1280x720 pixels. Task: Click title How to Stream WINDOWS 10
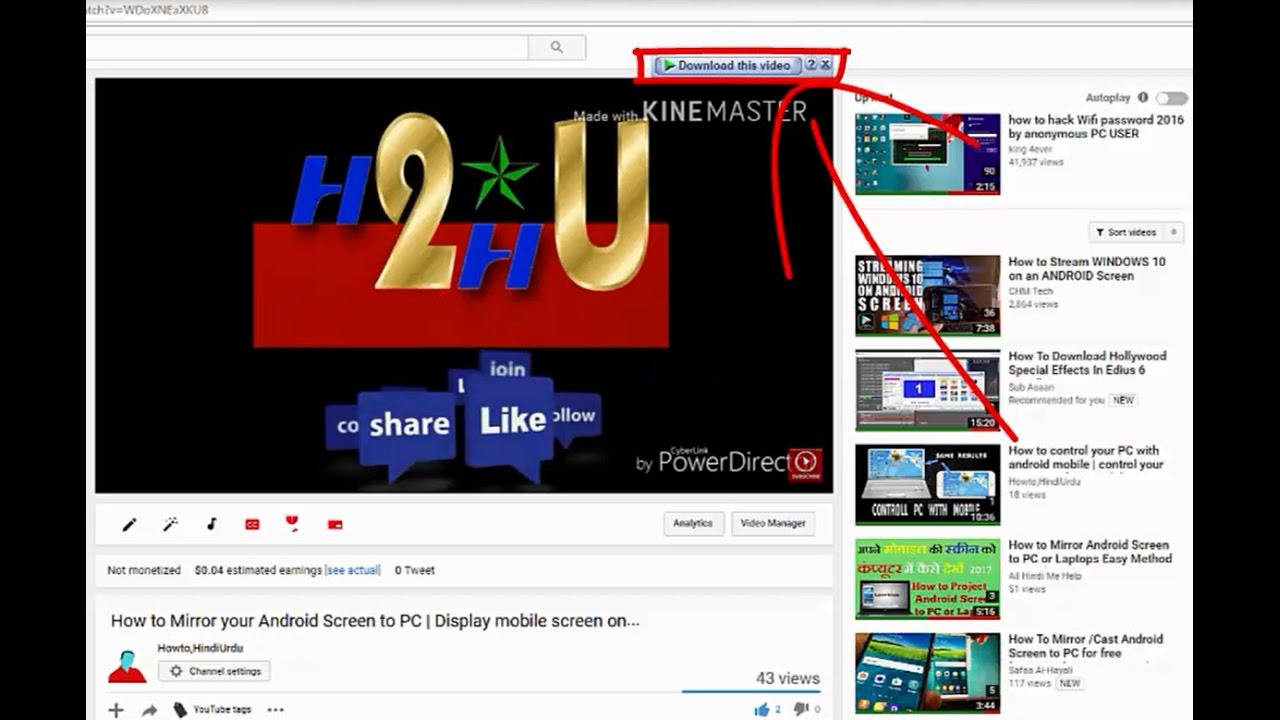click(x=1086, y=269)
